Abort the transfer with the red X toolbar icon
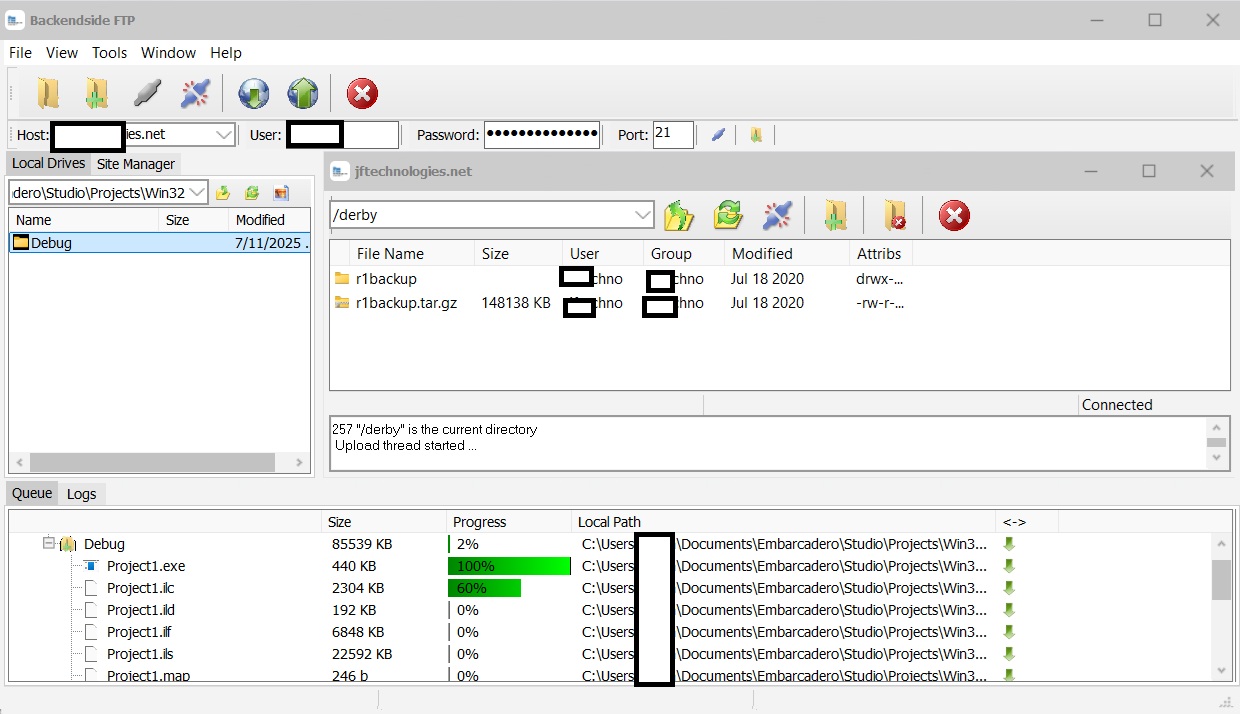The height and width of the screenshot is (714, 1240). coord(362,93)
